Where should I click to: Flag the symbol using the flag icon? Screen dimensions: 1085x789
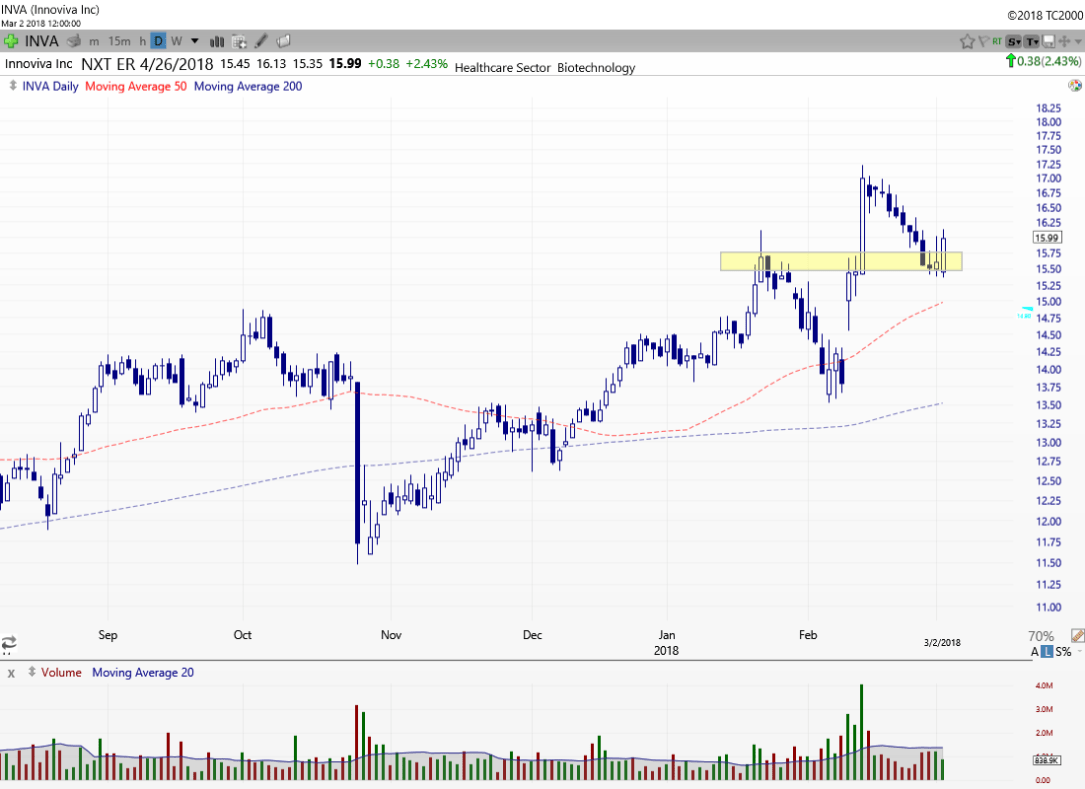[983, 41]
